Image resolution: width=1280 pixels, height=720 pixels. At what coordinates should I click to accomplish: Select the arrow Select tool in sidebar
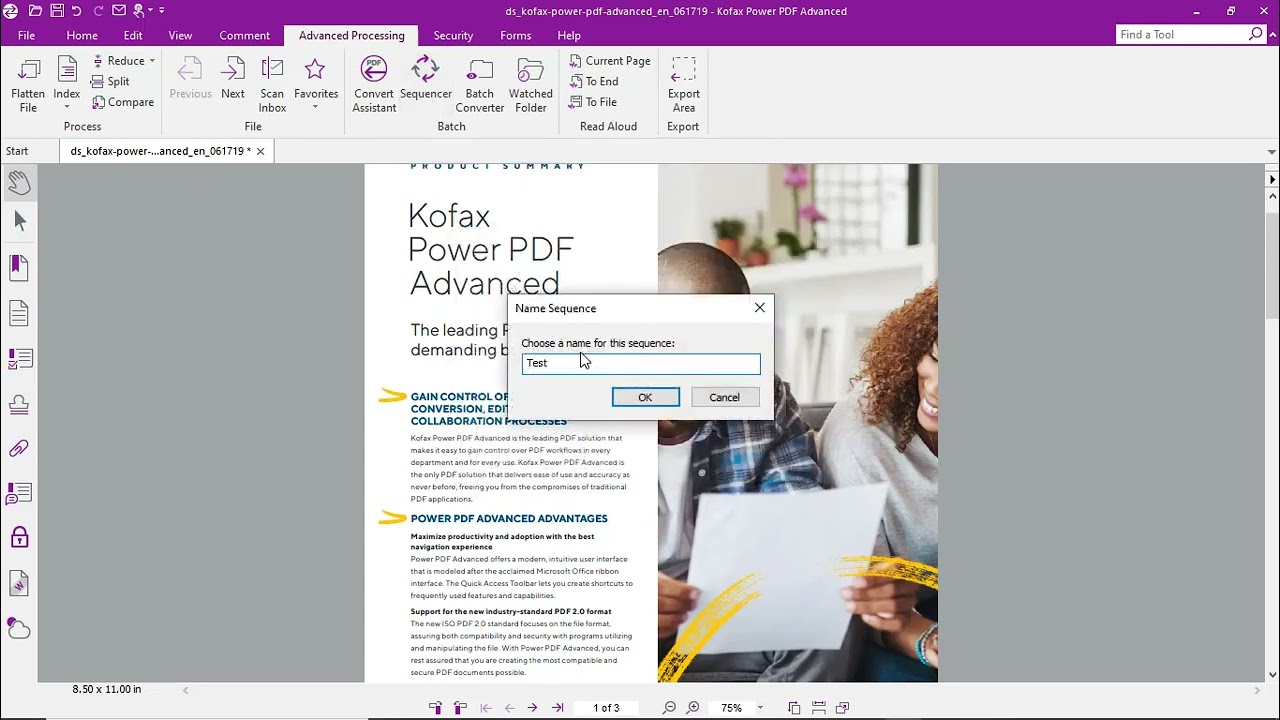click(x=19, y=222)
